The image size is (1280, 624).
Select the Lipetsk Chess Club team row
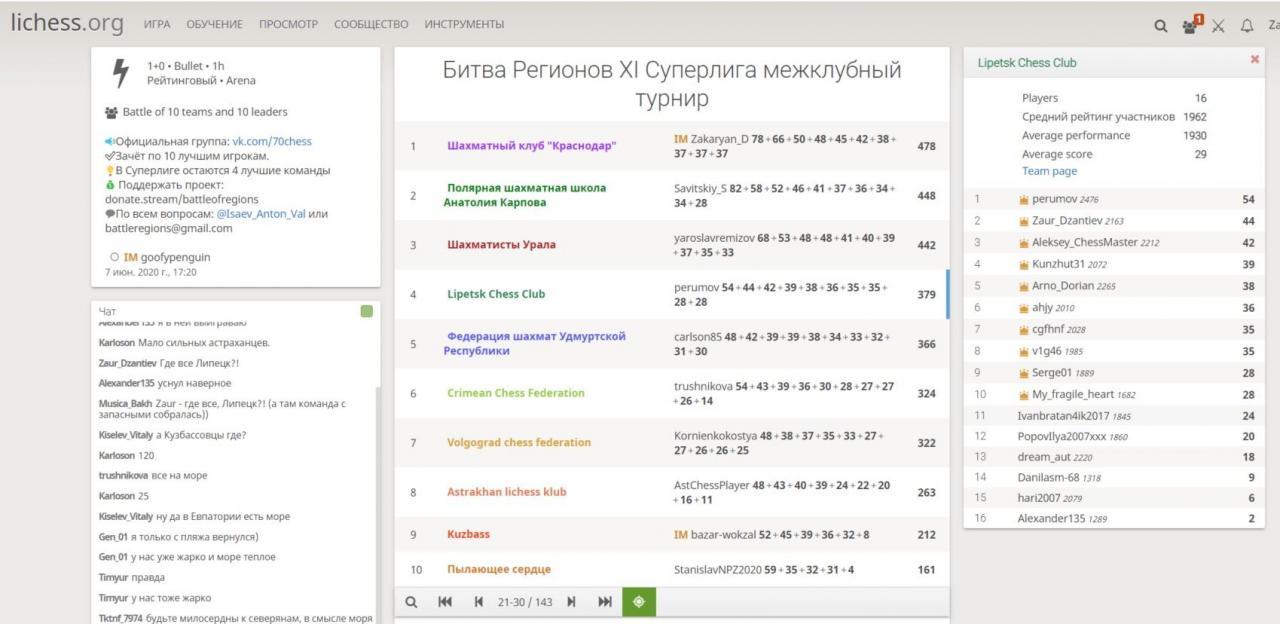(671, 294)
